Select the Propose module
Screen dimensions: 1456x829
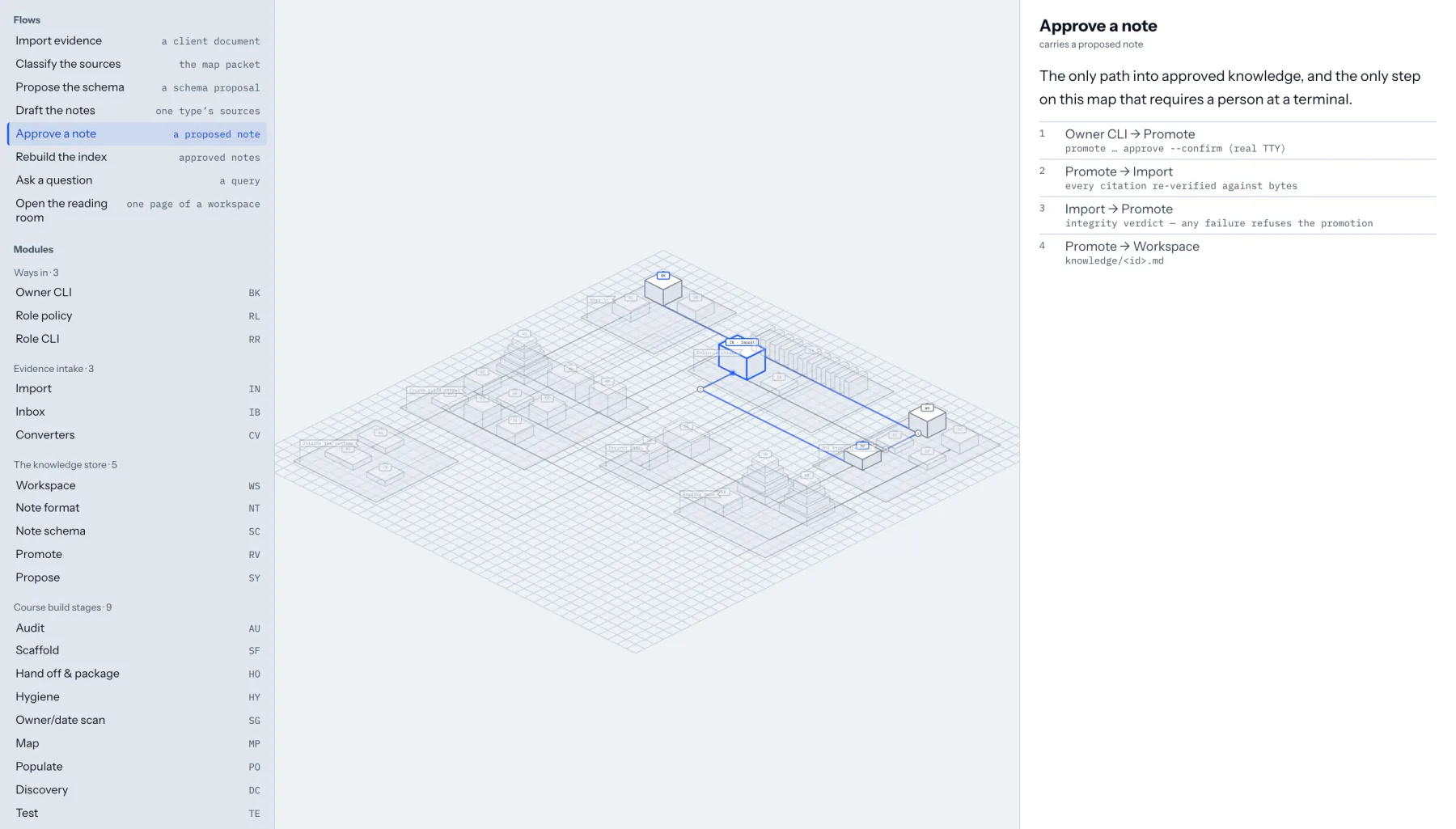(137, 578)
